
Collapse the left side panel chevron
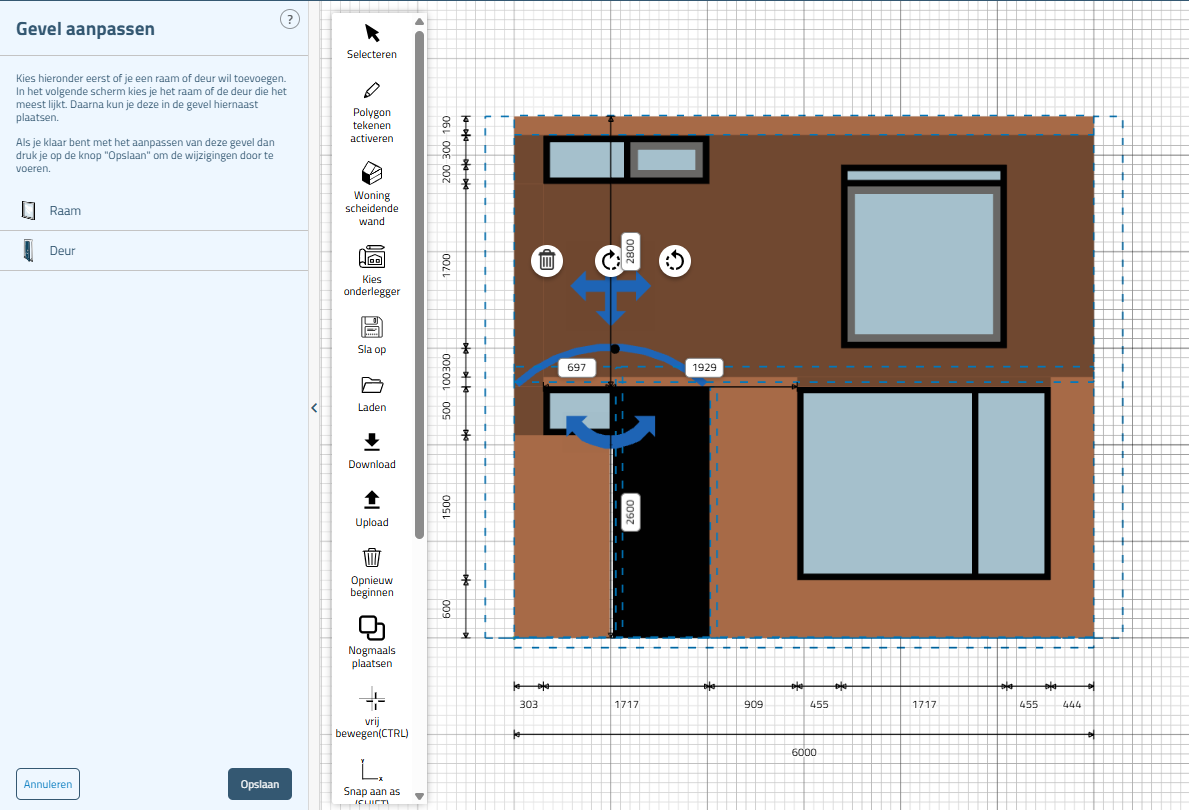(x=314, y=407)
